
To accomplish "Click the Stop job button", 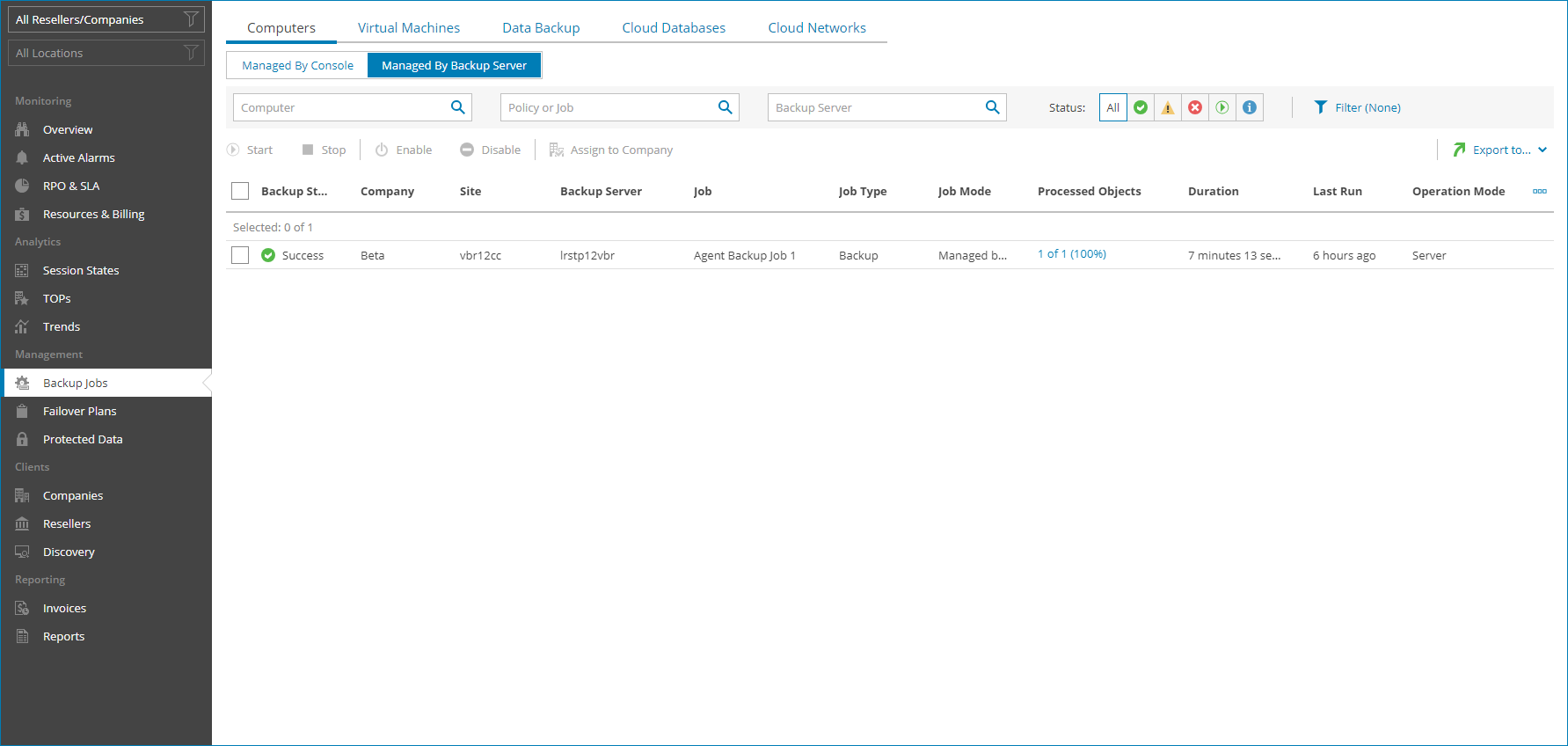I will click(x=324, y=150).
